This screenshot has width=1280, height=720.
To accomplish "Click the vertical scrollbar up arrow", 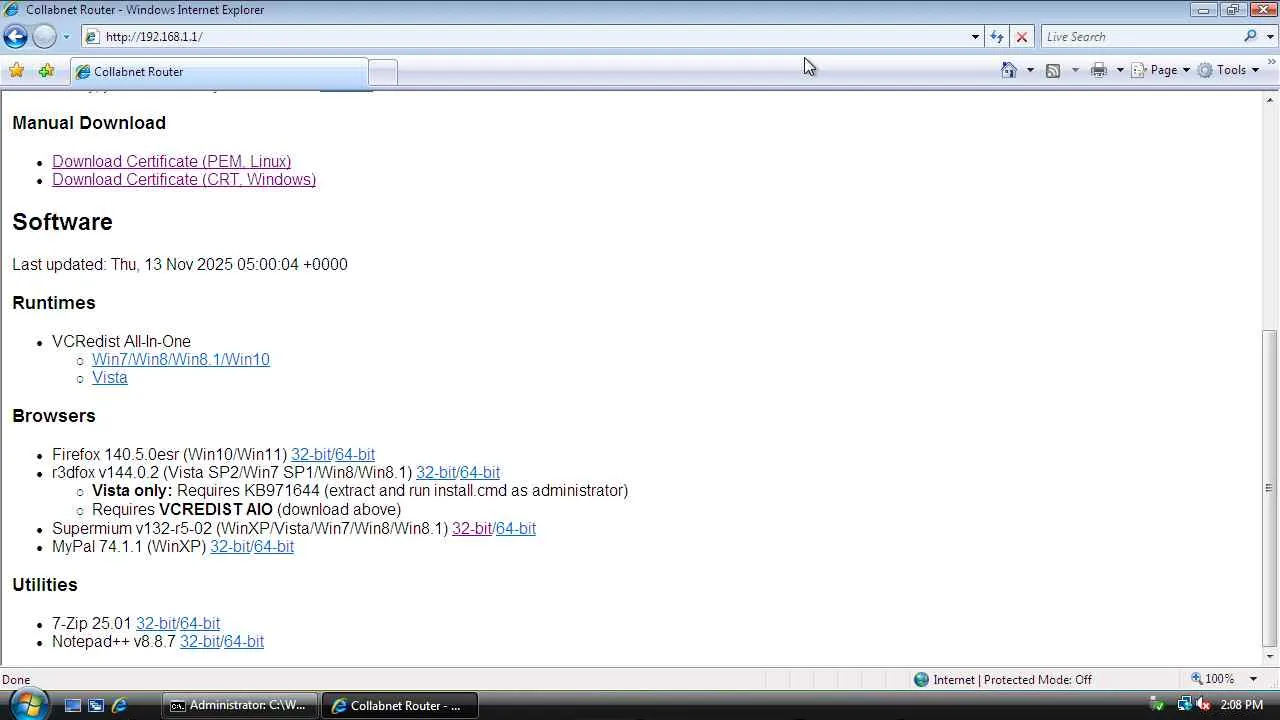I will pyautogui.click(x=1271, y=100).
